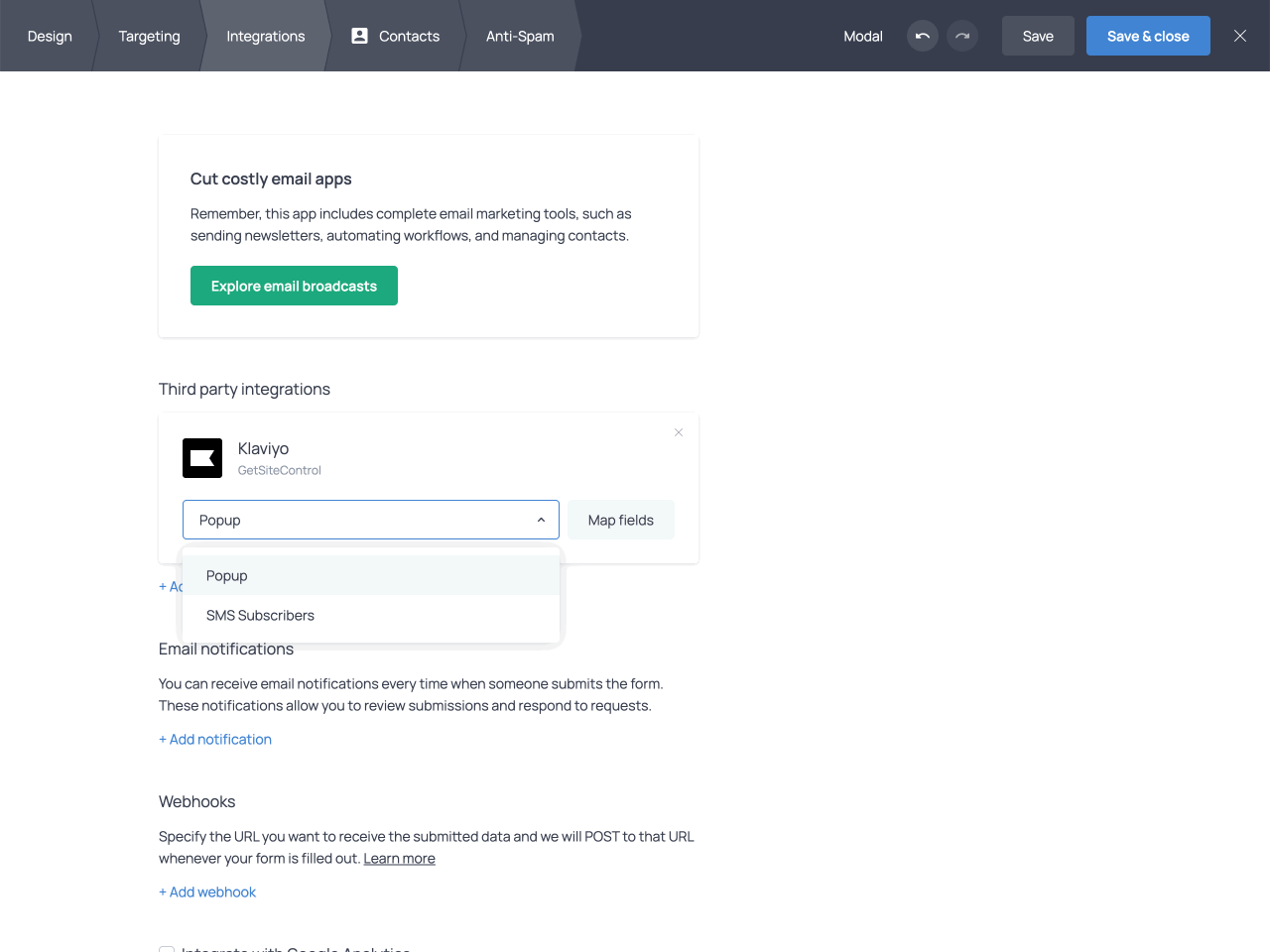Click the Add notification link

click(215, 740)
